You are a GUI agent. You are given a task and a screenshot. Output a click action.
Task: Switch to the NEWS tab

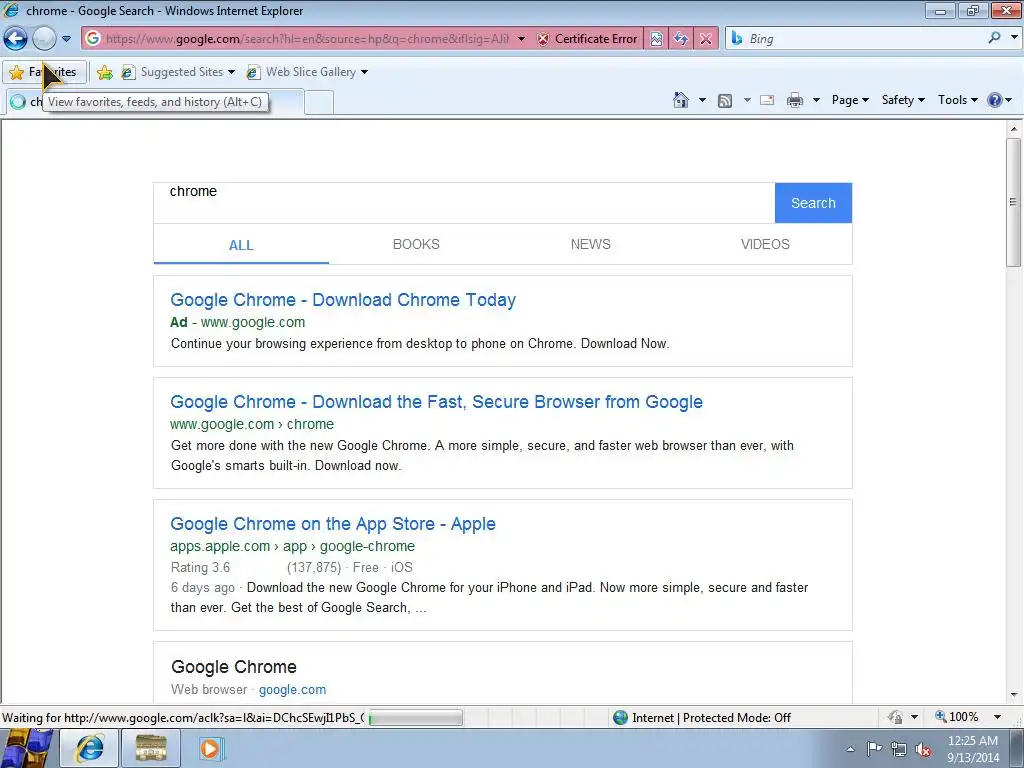[x=590, y=244]
